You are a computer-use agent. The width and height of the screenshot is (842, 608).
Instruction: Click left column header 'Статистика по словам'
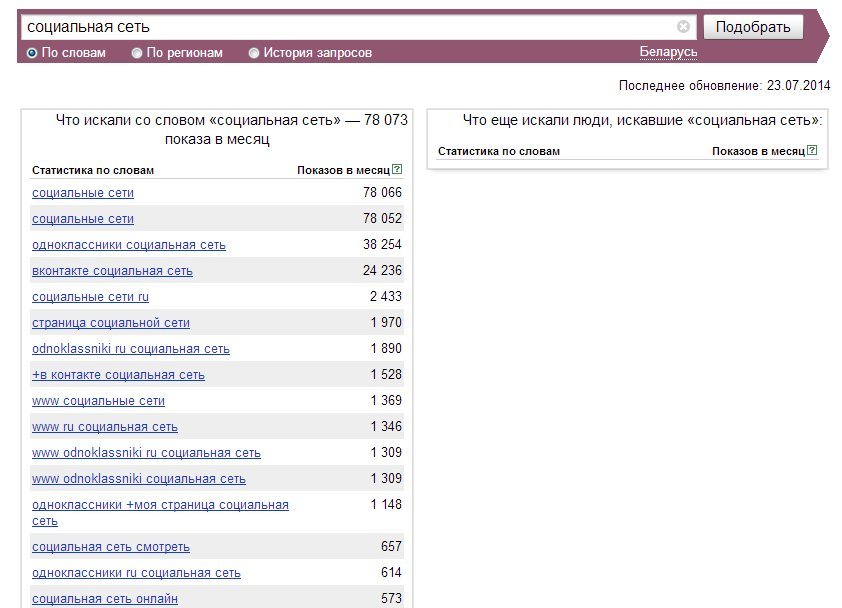coord(93,170)
